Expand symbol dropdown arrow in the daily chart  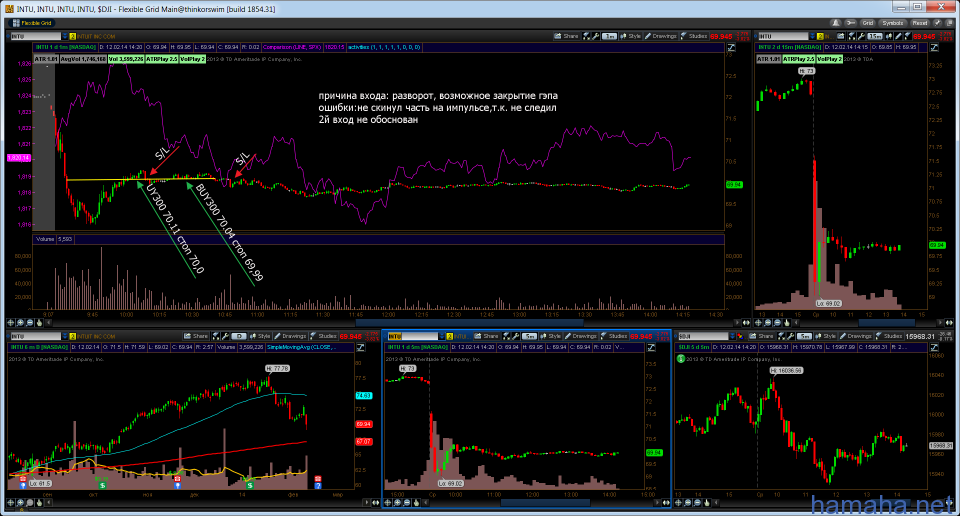point(65,336)
